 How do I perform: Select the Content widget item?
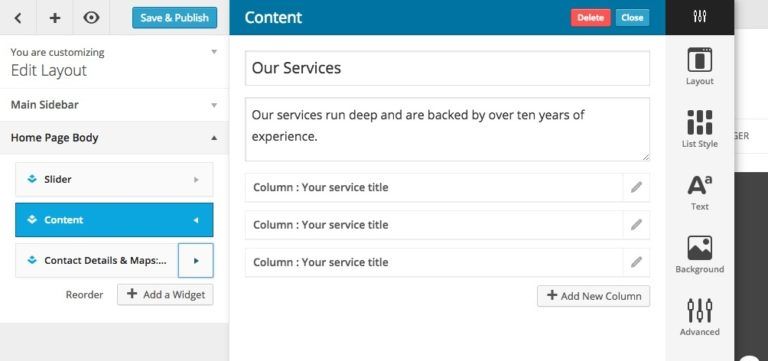click(114, 220)
